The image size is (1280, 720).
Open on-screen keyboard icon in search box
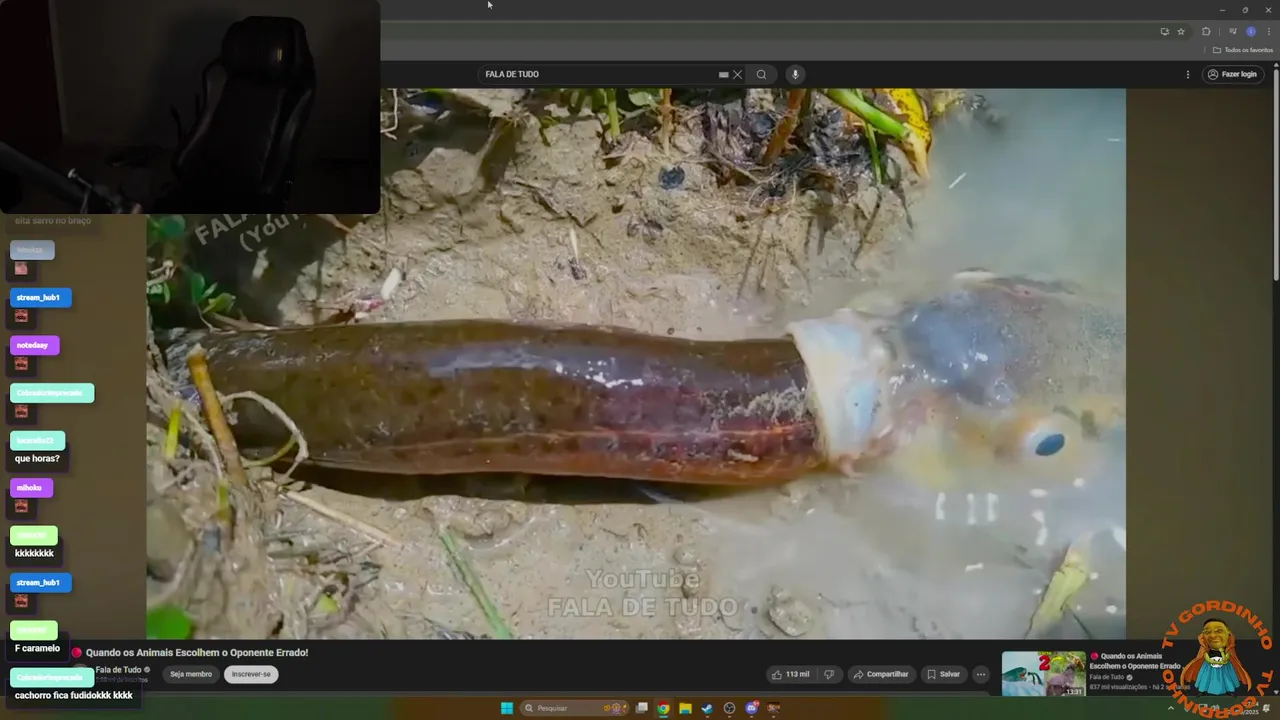pos(723,74)
